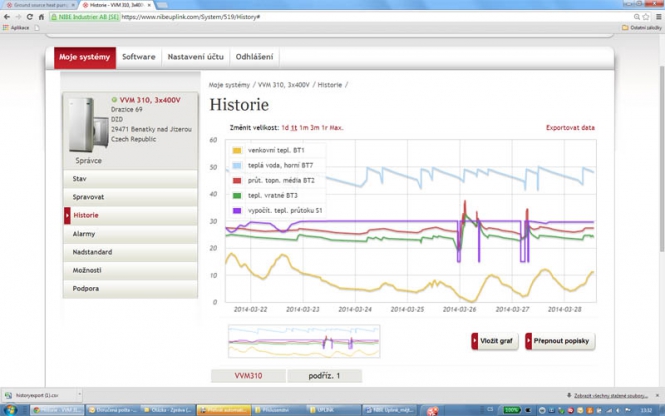
Task: Click the Windows Start orb
Action: pyautogui.click(x=10, y=410)
